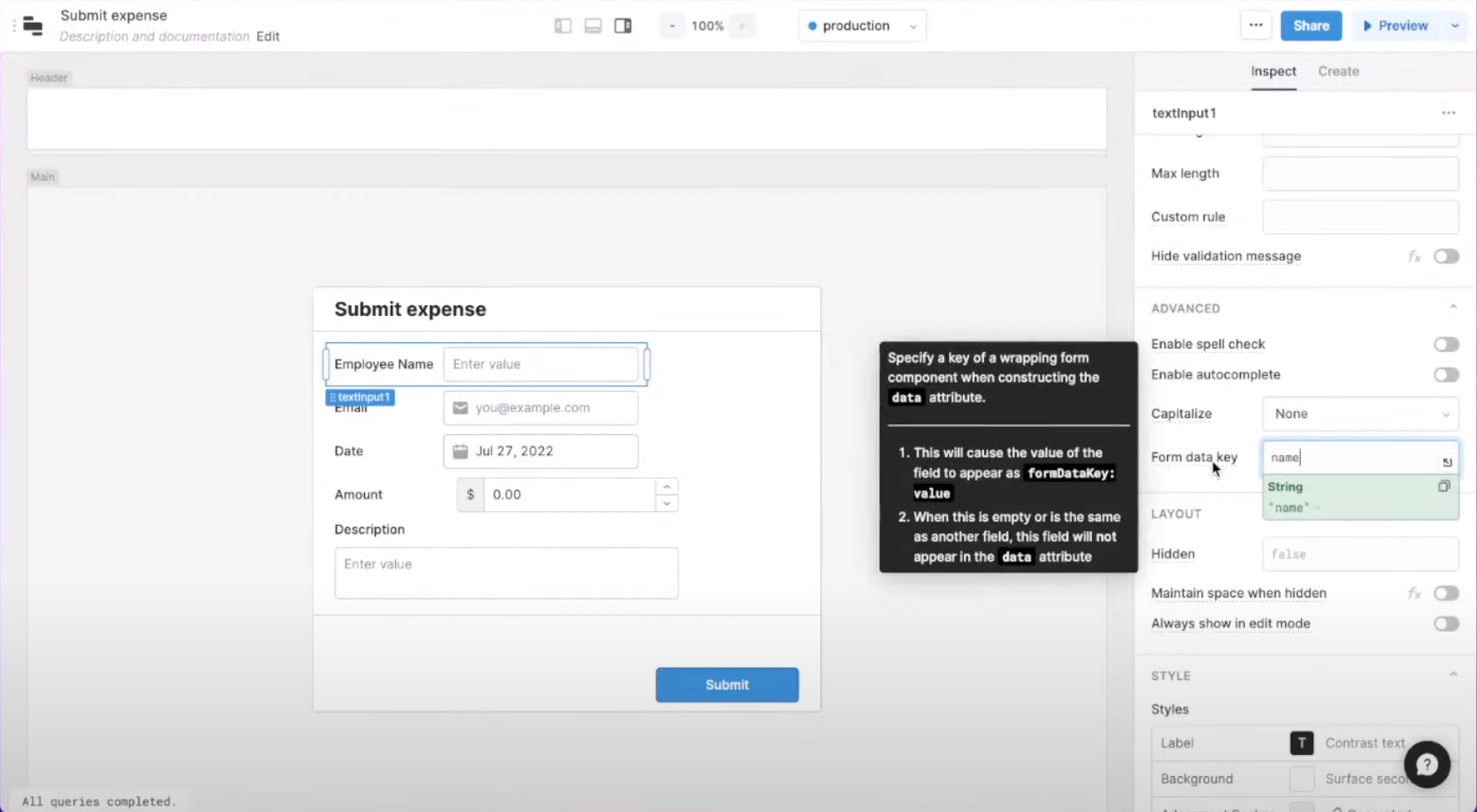
Task: Open the production environment dropdown
Action: (x=861, y=25)
